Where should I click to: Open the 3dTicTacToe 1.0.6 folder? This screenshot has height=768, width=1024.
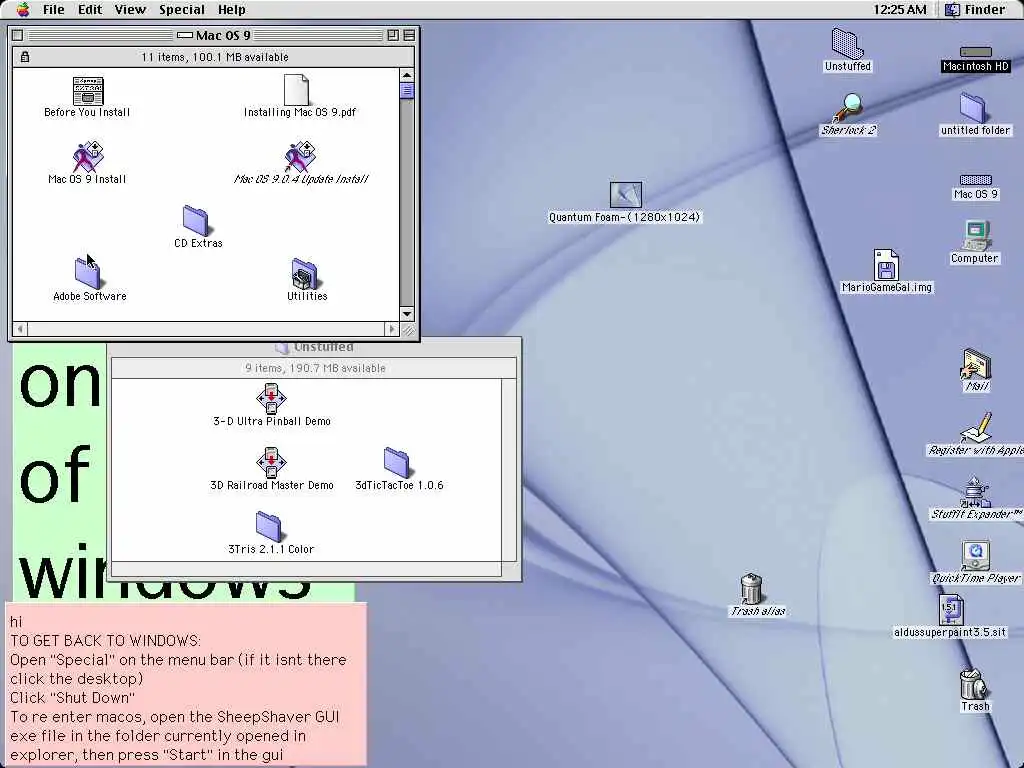[396, 462]
